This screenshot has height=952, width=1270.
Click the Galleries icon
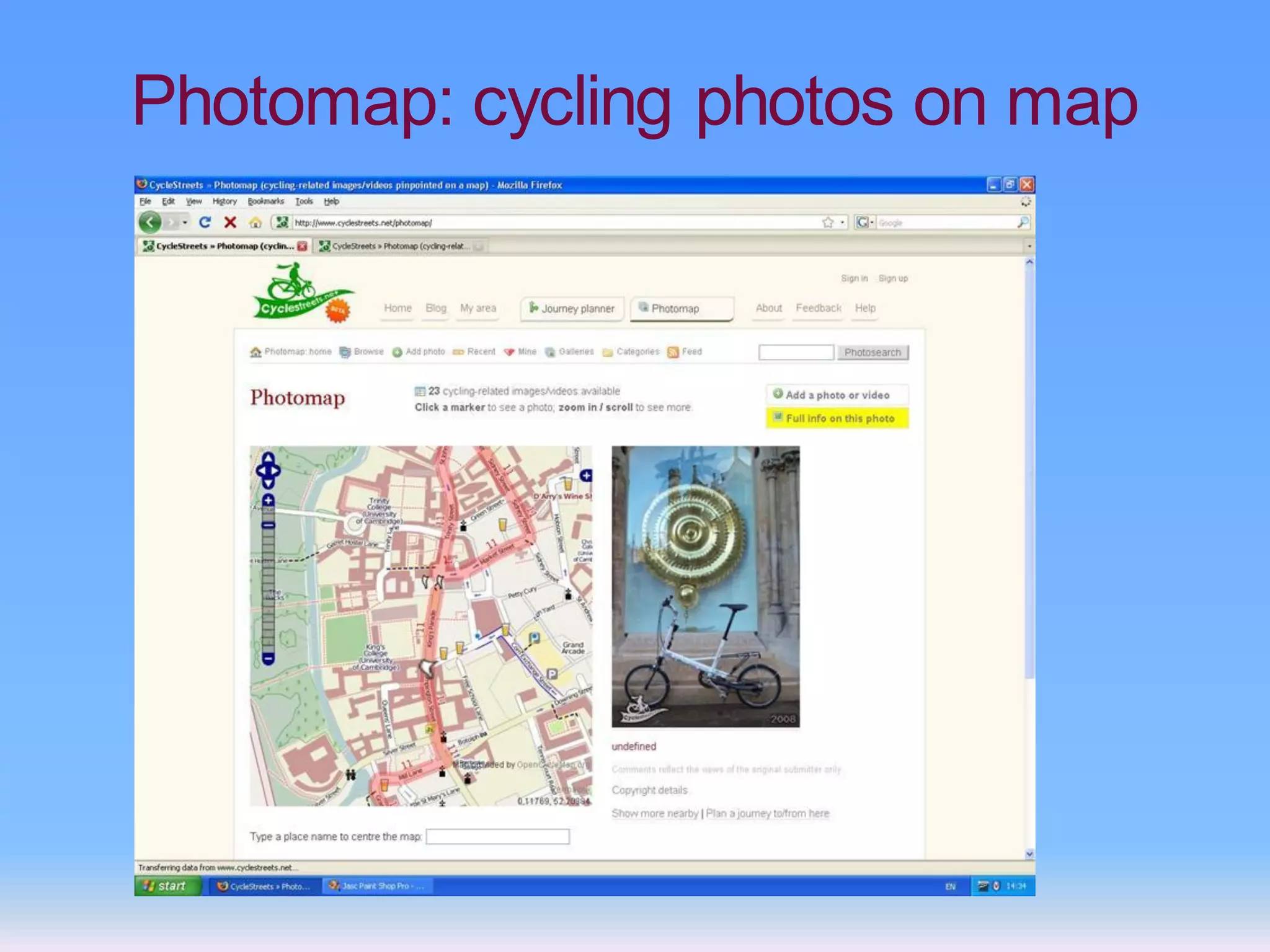point(550,352)
